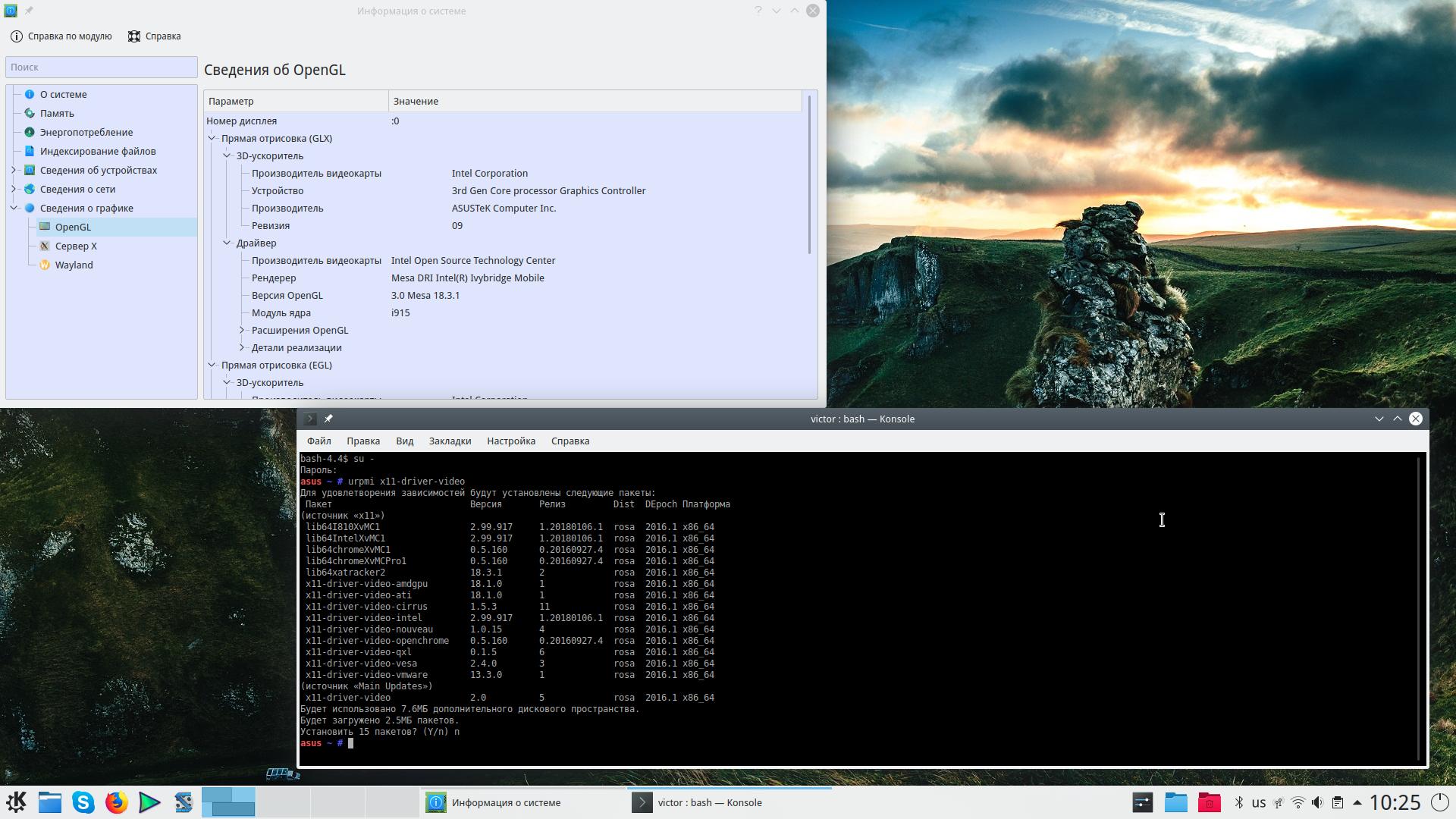Screen dimensions: 1456x819
Task: Click the Wi-Fi network tray icon
Action: pos(1298,802)
